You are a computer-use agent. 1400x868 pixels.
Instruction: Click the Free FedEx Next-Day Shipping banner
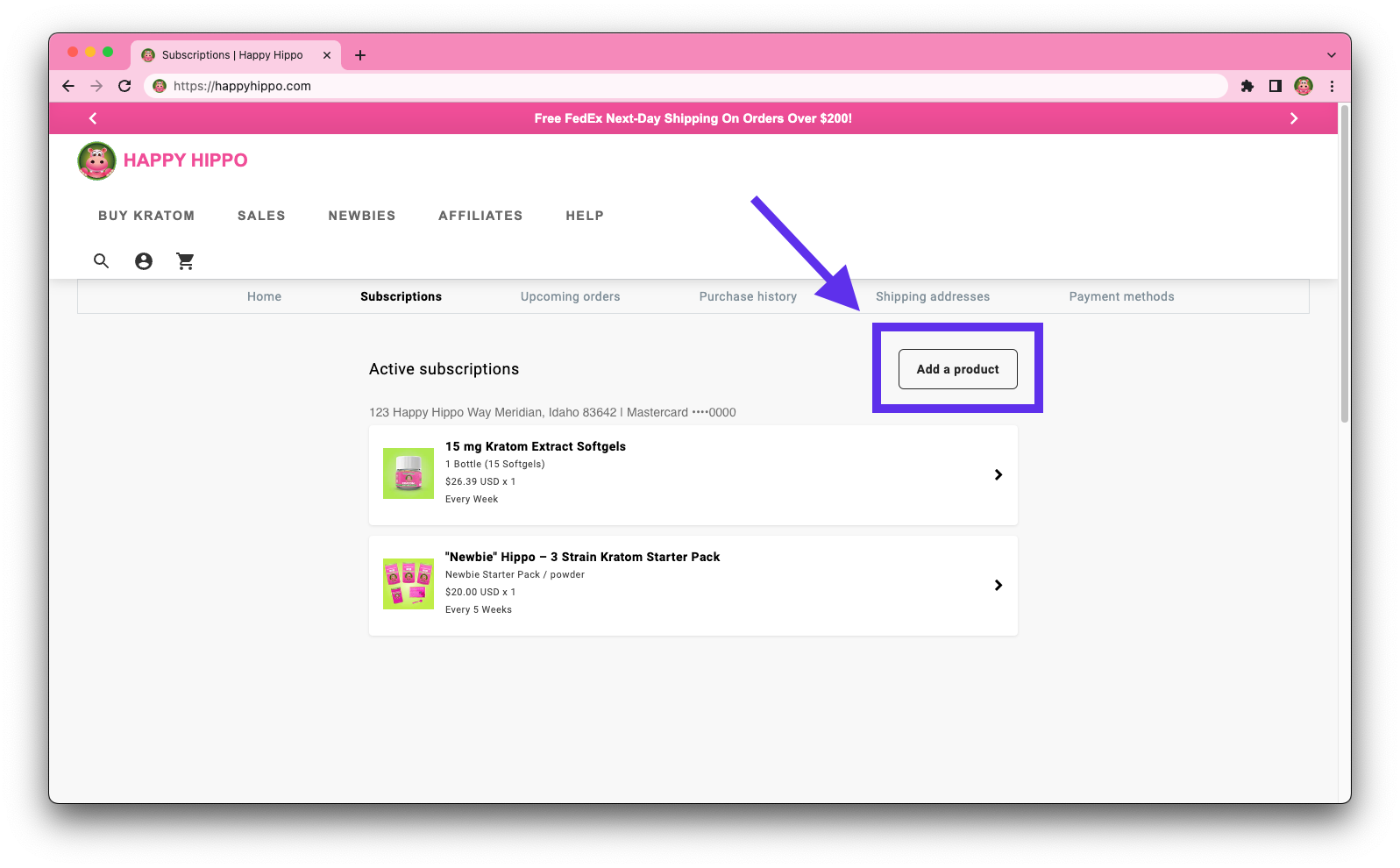(x=693, y=118)
